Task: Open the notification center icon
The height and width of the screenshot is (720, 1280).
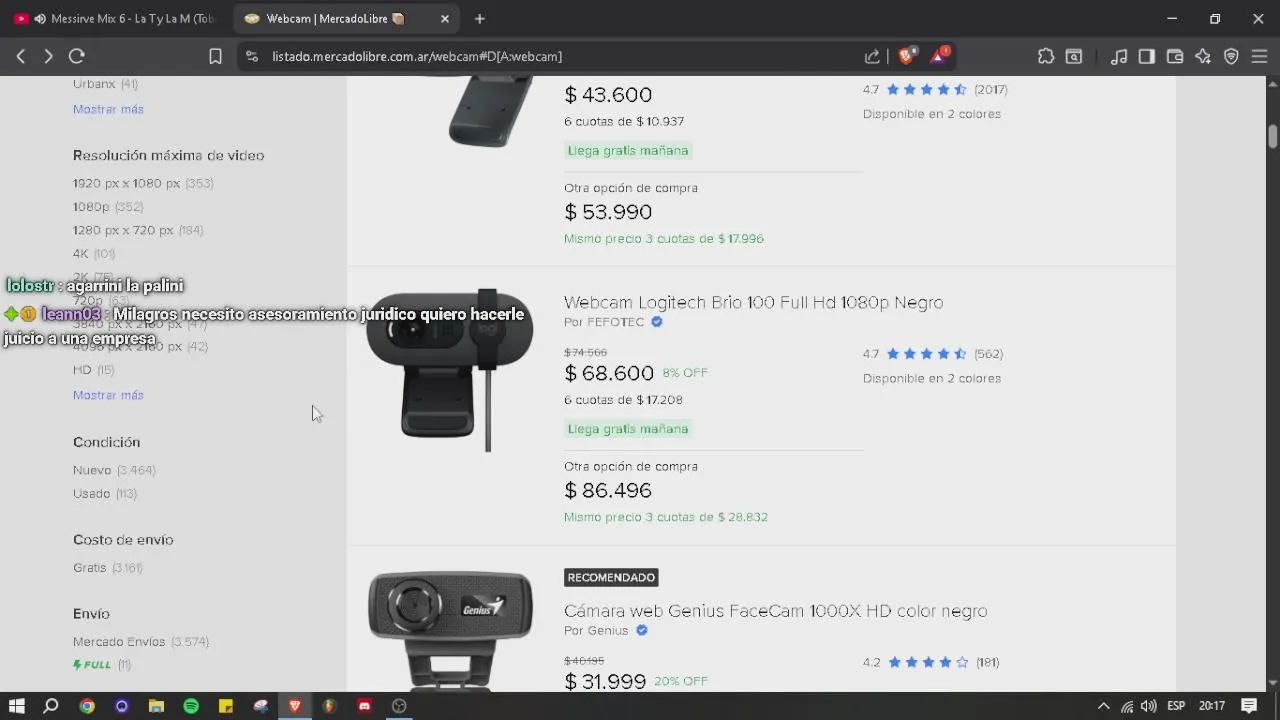Action: (1249, 706)
